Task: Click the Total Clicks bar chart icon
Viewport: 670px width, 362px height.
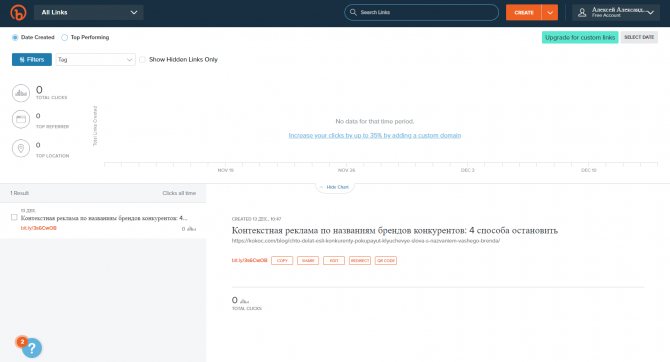Action: 21,93
